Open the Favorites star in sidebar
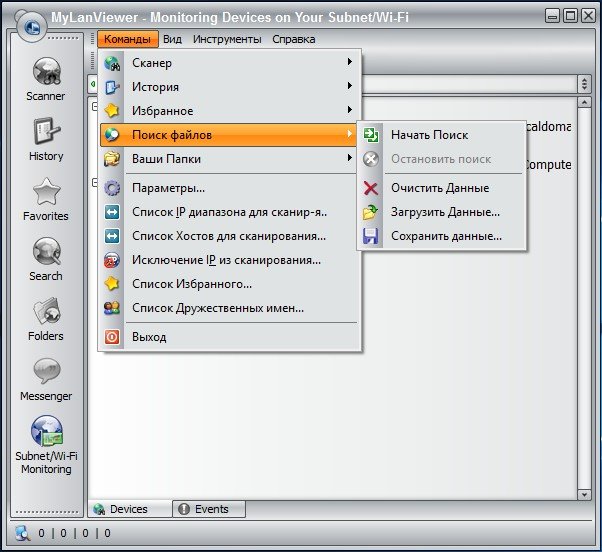Screen dimensions: 602x552 pyautogui.click(x=46, y=191)
